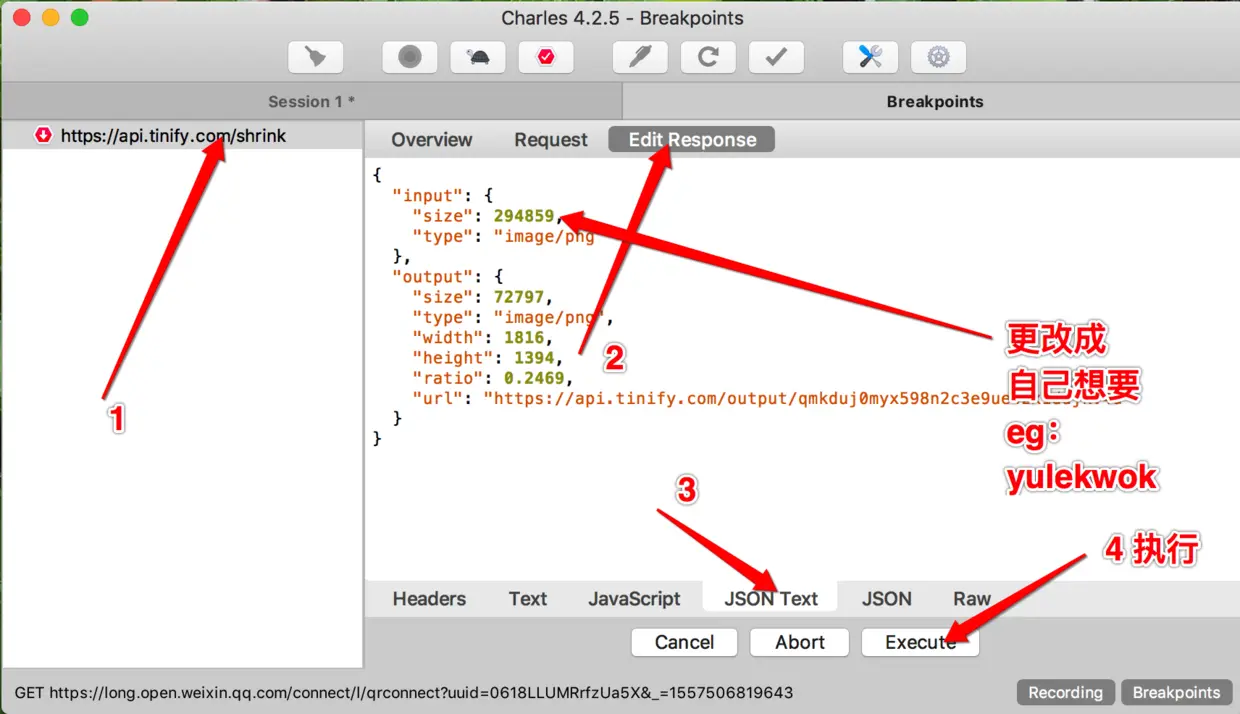Viewport: 1240px width, 714px height.
Task: Click the red breakpoint icon beside api.tinify.com
Action: coord(43,135)
